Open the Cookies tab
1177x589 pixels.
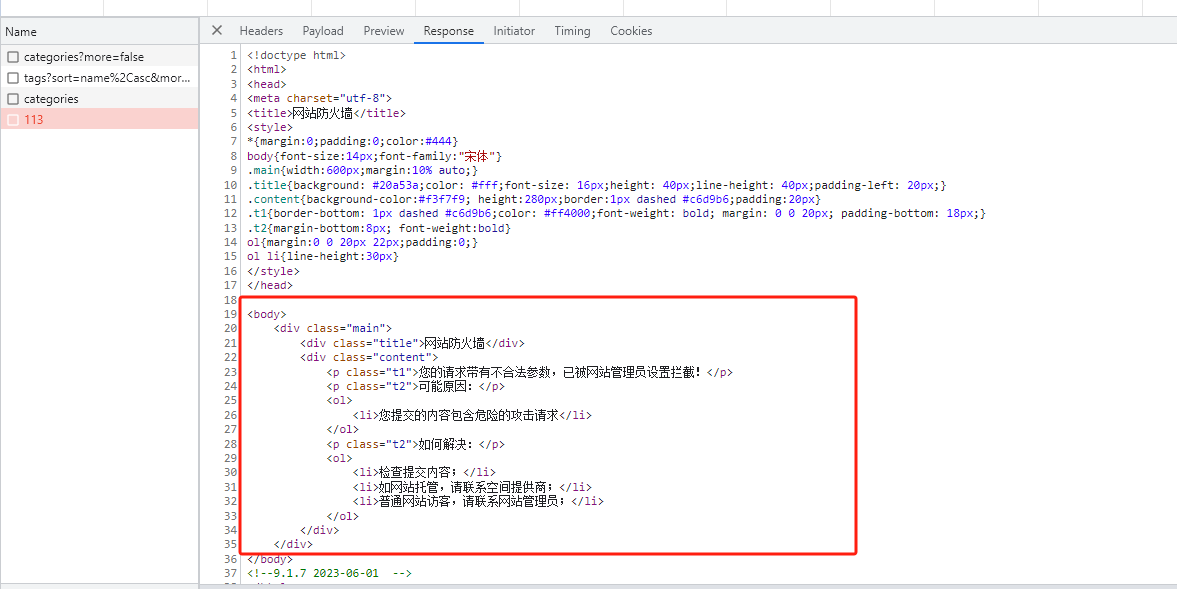(631, 31)
